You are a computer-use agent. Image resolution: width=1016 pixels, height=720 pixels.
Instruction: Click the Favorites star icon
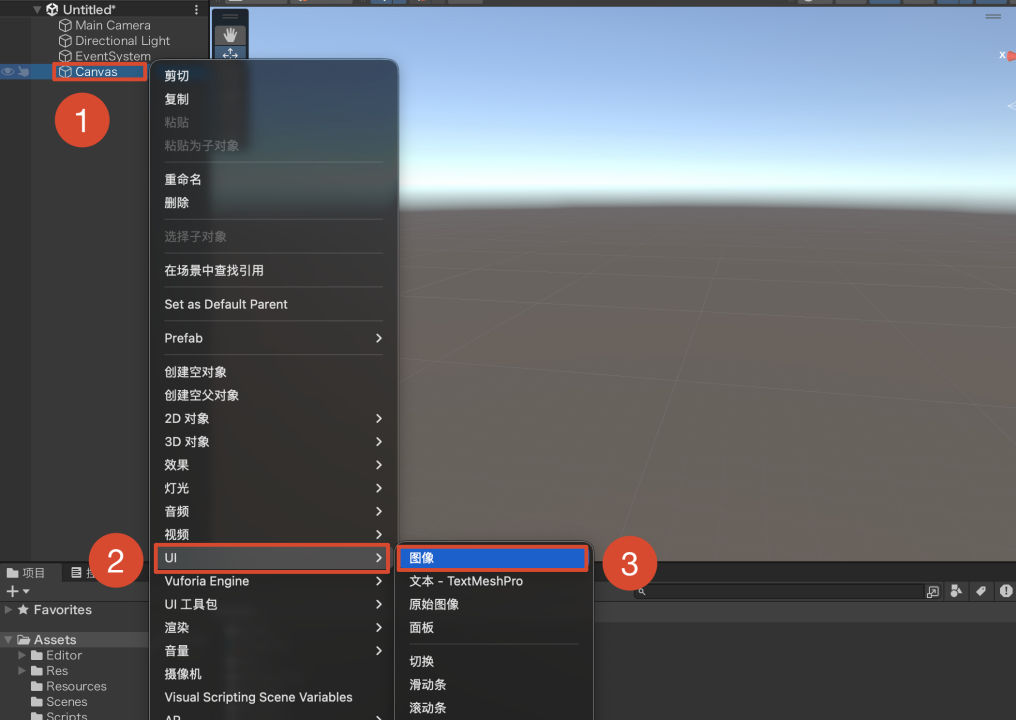pyautogui.click(x=23, y=610)
